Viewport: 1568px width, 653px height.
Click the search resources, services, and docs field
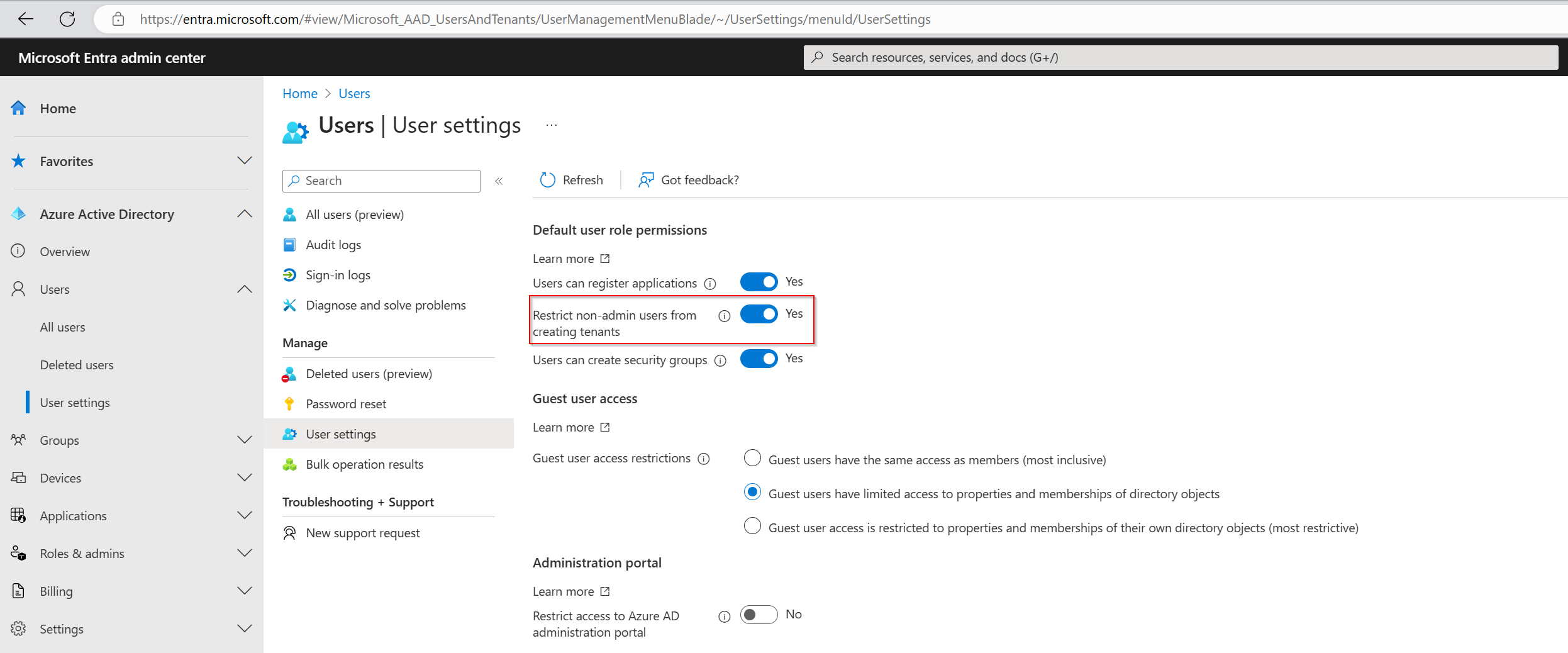pos(1180,57)
